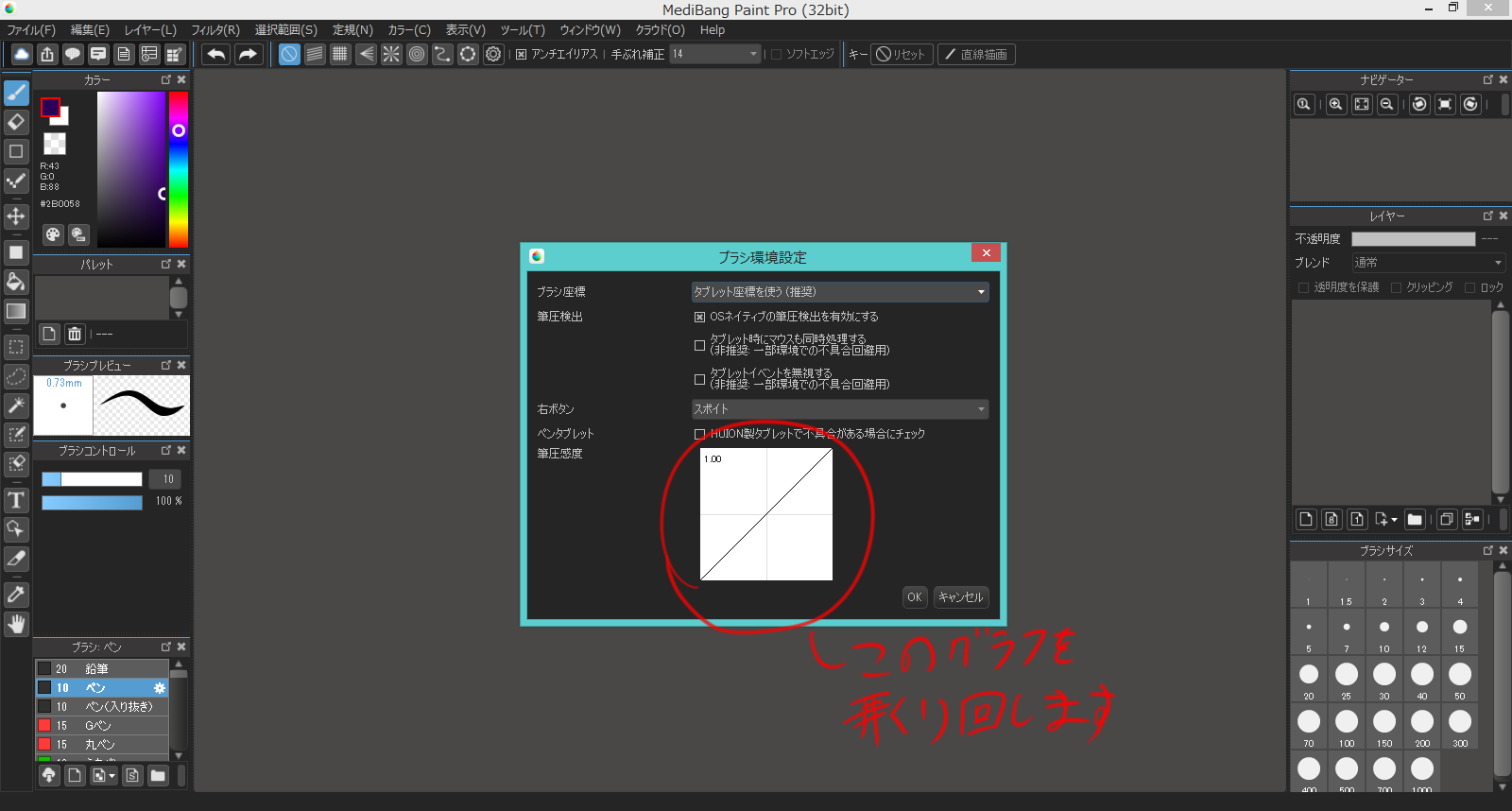Disable OS native pen pressure detection checkbox
This screenshot has width=1512, height=811.
(699, 317)
